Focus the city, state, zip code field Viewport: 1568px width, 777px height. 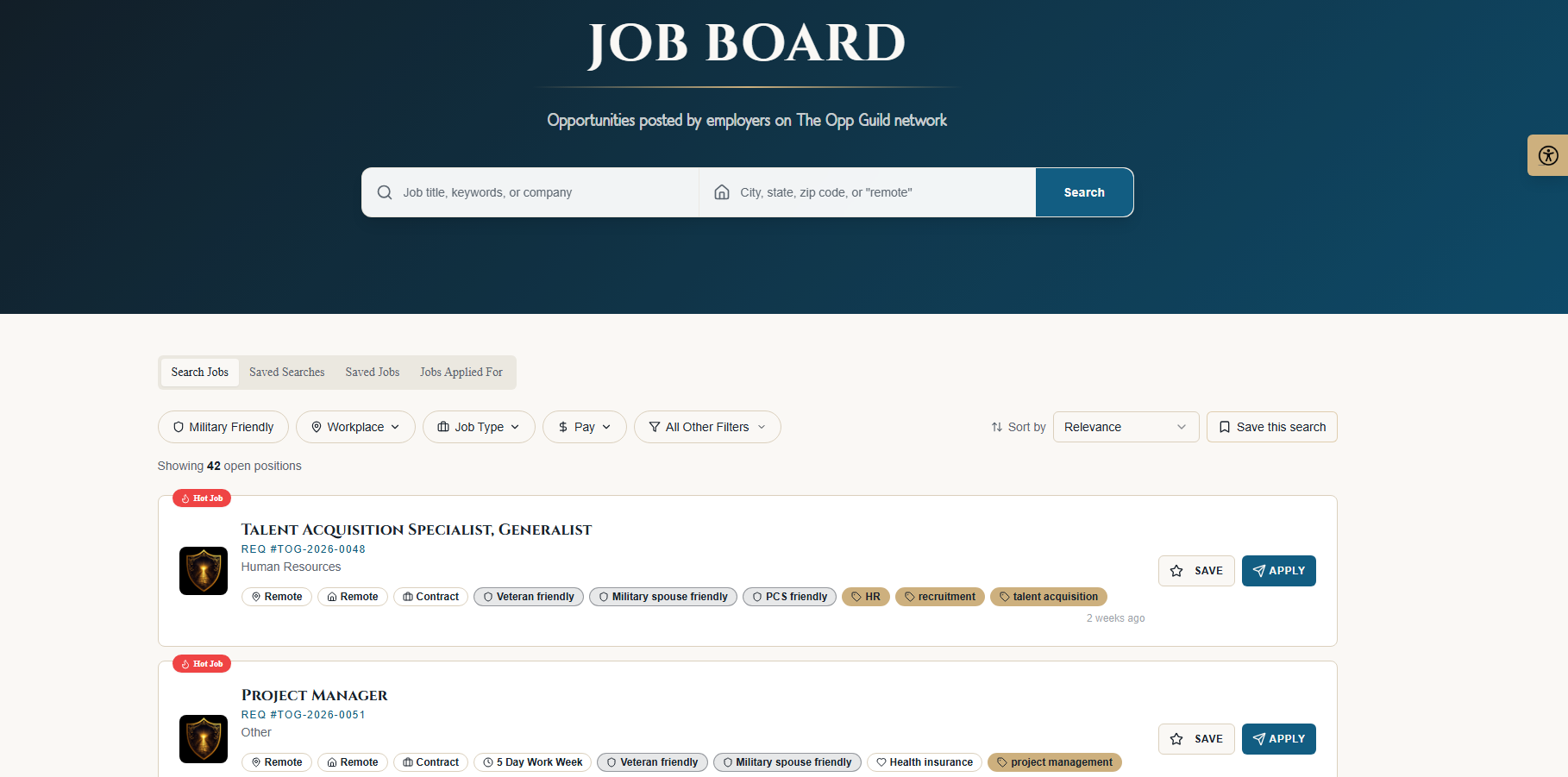[x=868, y=192]
